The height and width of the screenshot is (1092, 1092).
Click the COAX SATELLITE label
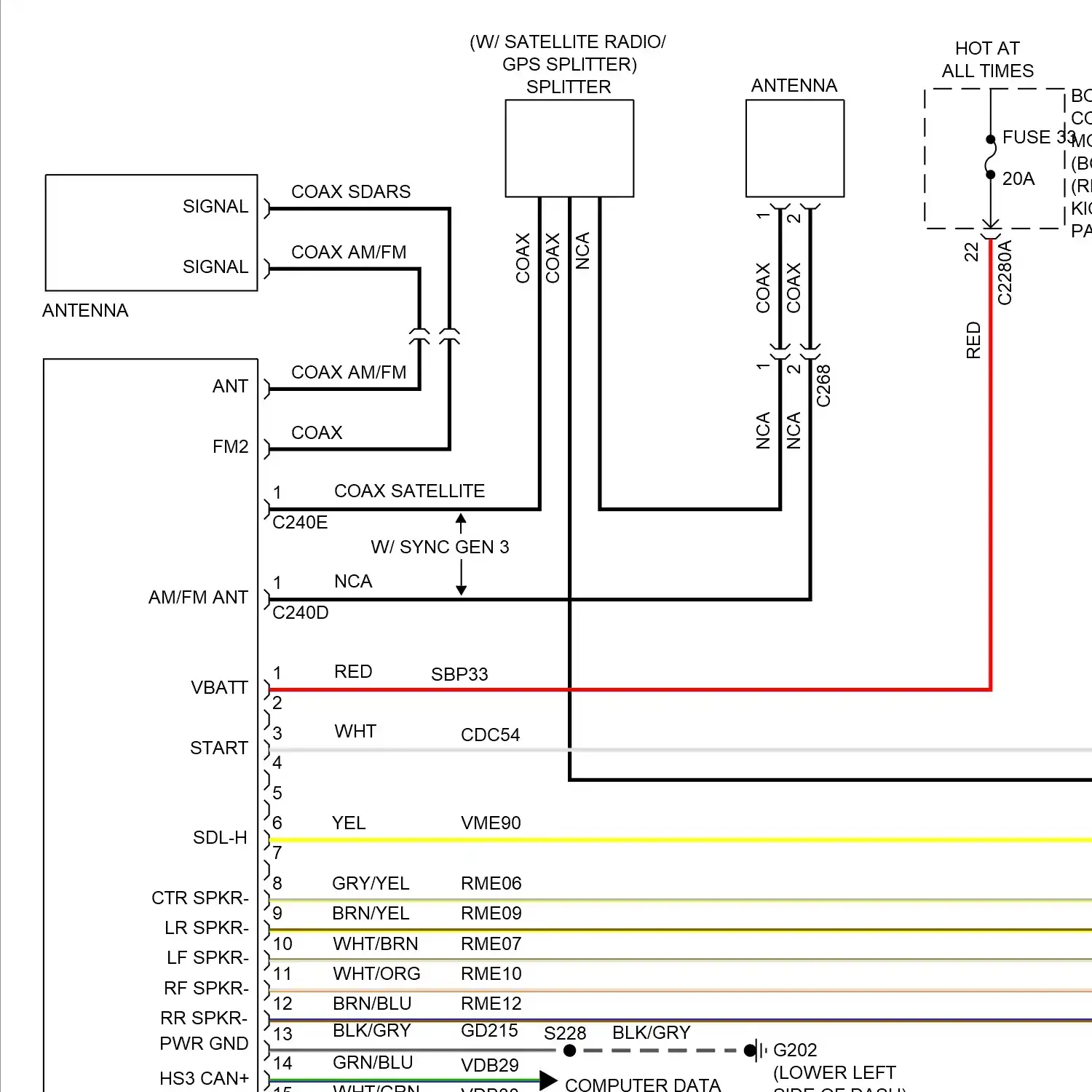pyautogui.click(x=409, y=491)
